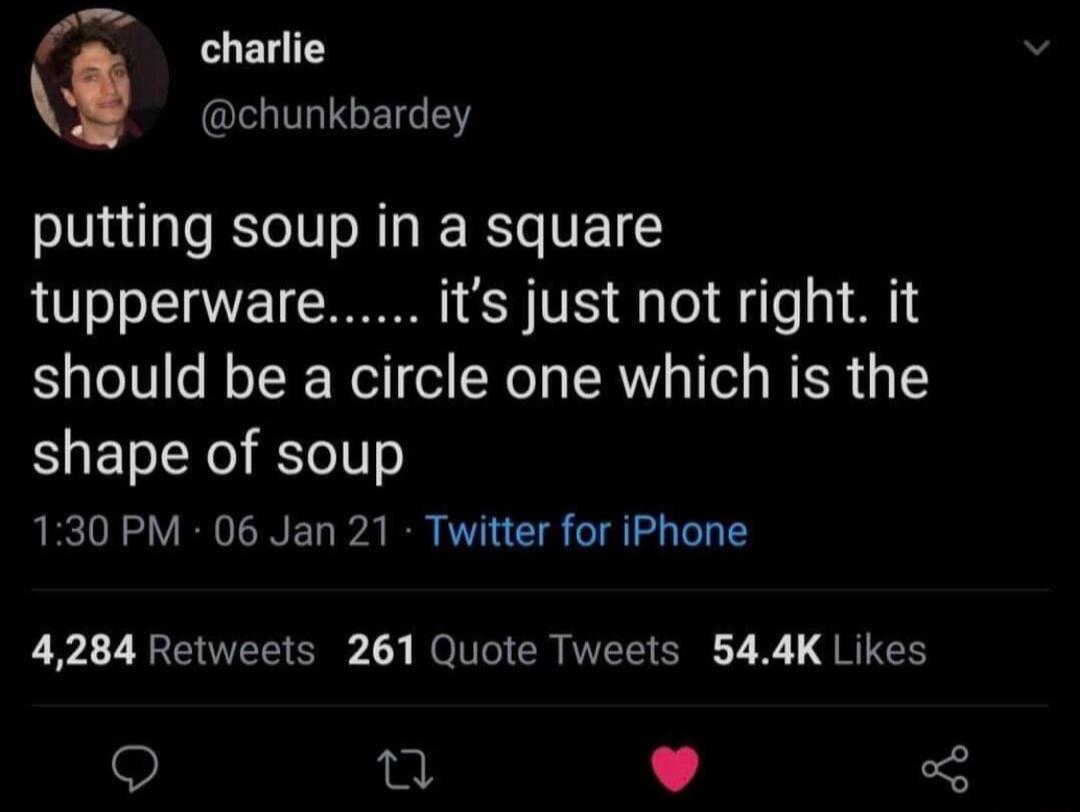The image size is (1080, 812).
Task: Click the 54.4K likes count number
Action: click(x=767, y=650)
